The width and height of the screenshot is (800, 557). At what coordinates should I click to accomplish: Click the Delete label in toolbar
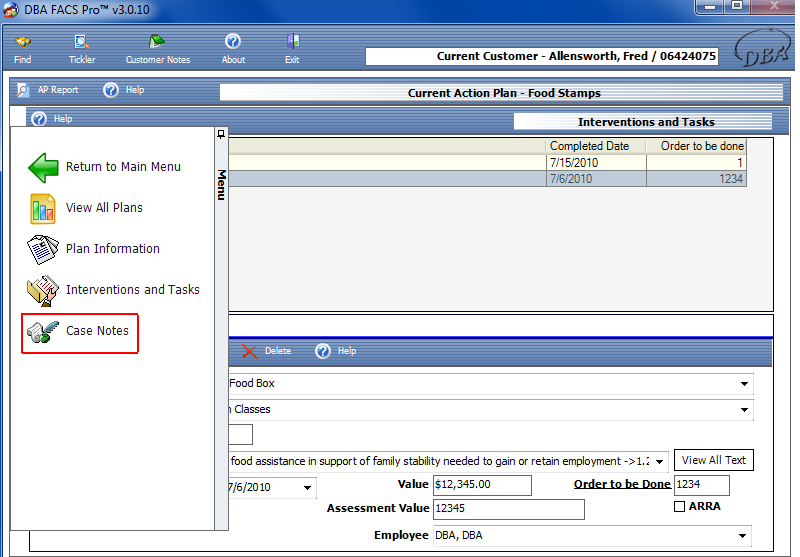[x=278, y=351]
